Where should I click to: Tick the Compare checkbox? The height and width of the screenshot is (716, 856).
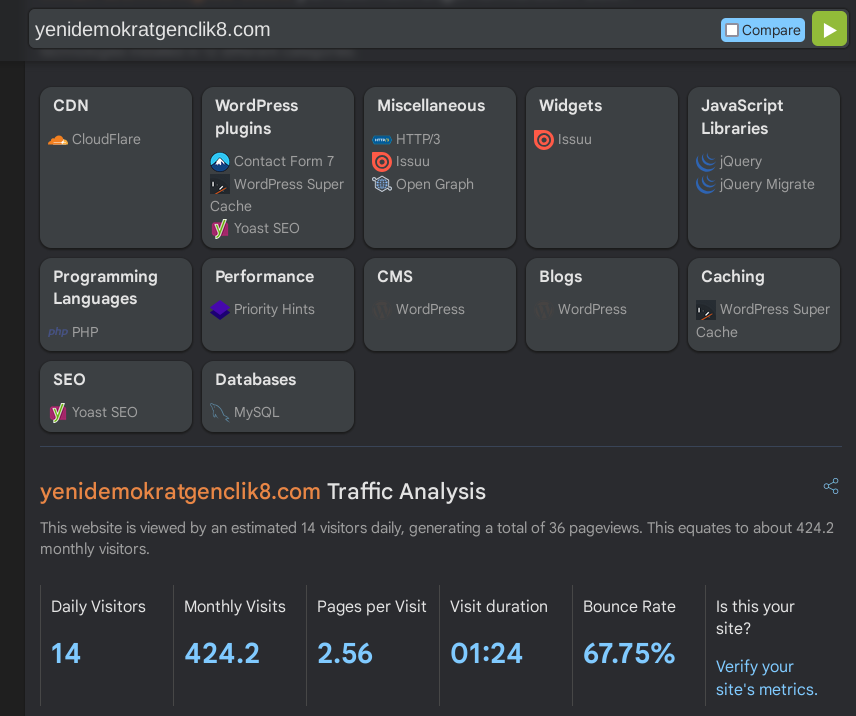coord(732,30)
